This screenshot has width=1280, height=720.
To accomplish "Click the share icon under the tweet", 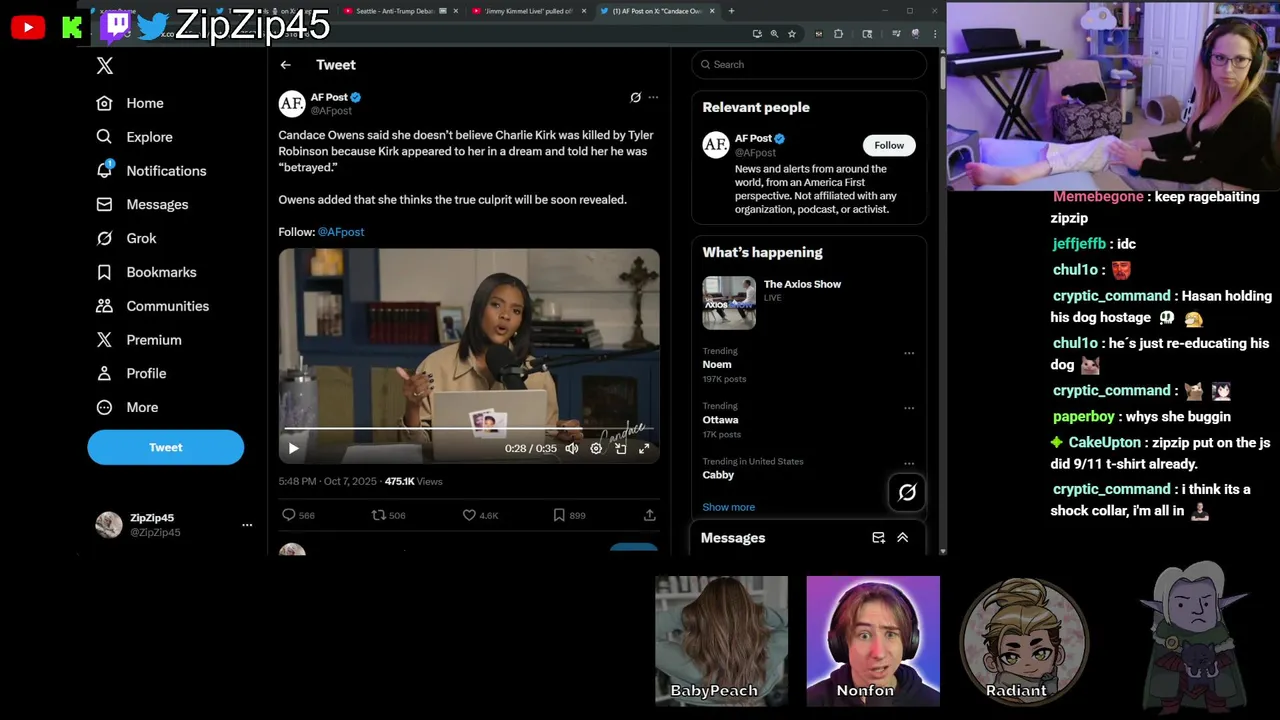I will pyautogui.click(x=649, y=515).
